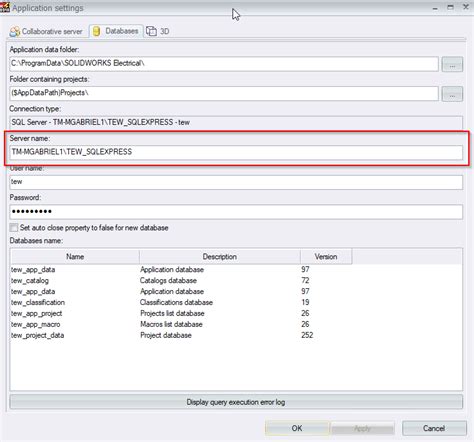Click Macros list database description cell
This screenshot has height=442, width=474.
click(171, 325)
